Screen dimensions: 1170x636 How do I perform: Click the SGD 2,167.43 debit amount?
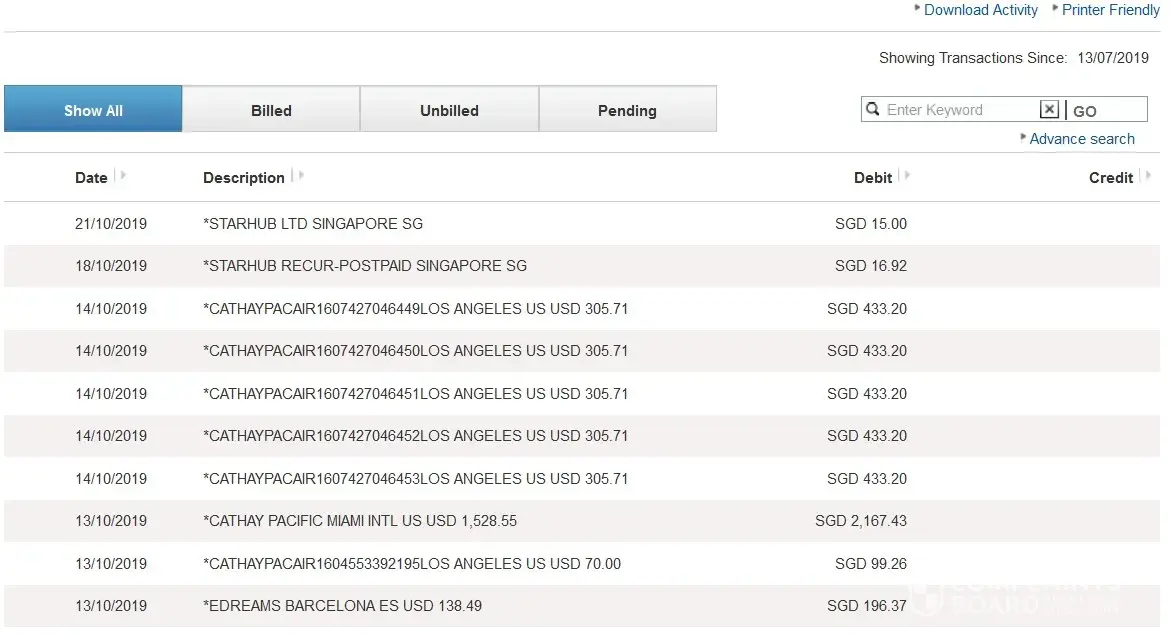(861, 521)
